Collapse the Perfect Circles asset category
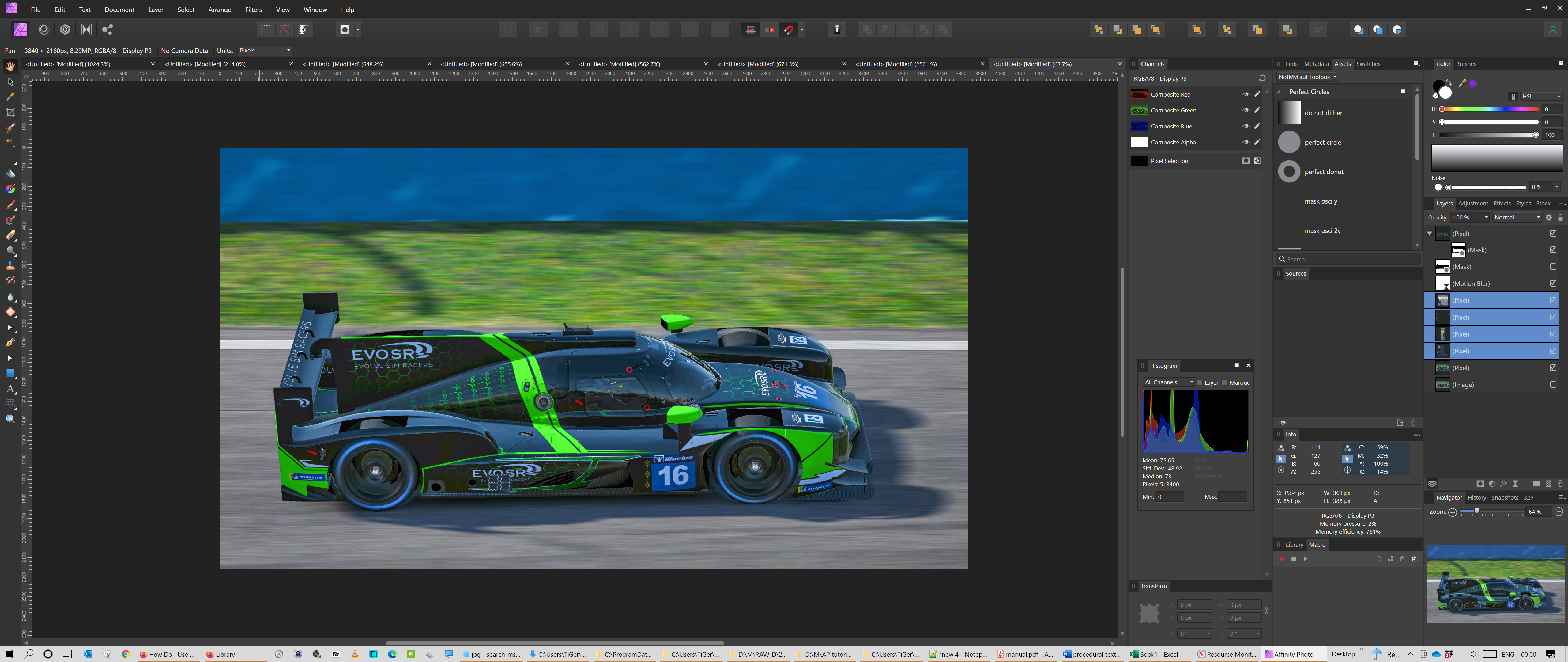 (x=1279, y=91)
